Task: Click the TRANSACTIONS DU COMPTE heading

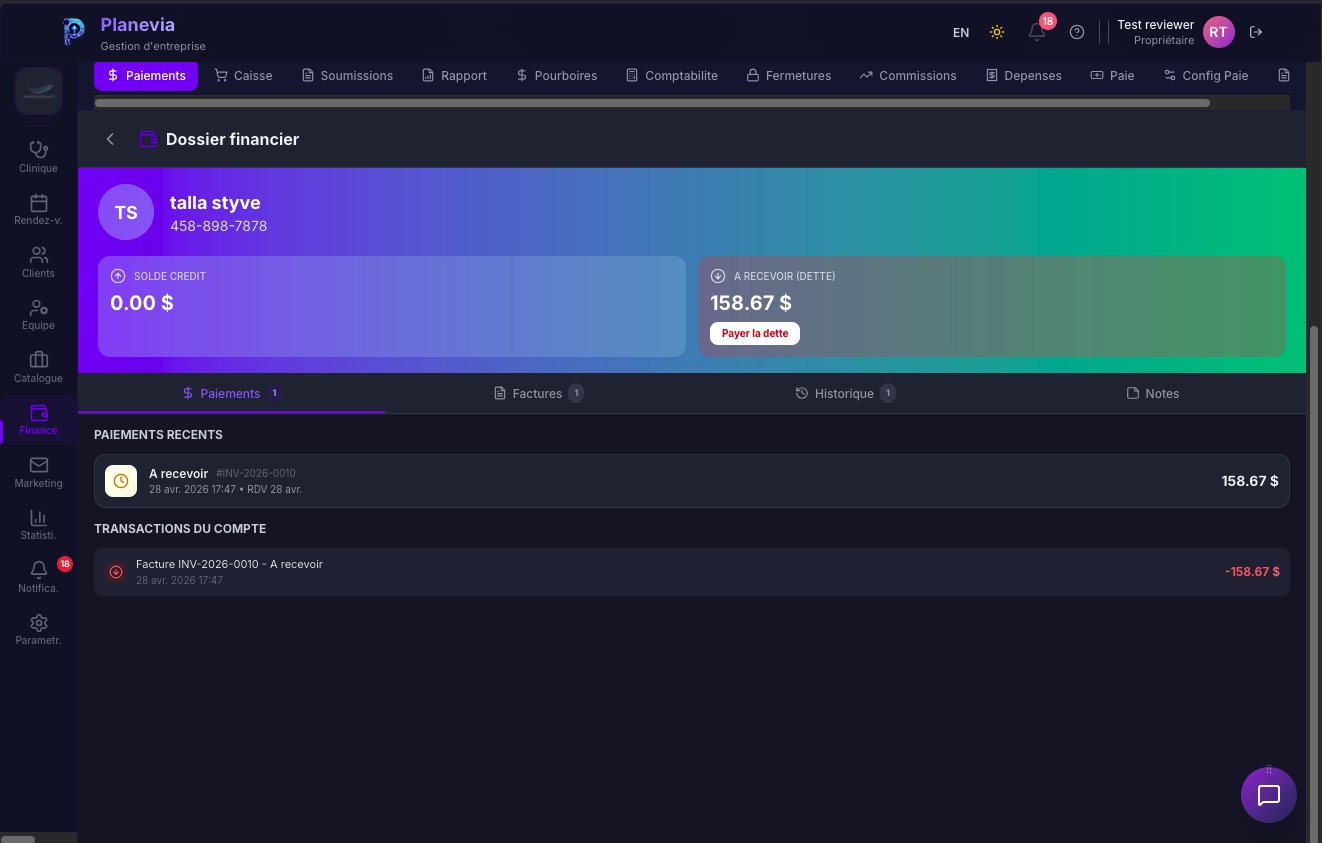Action: [x=180, y=528]
